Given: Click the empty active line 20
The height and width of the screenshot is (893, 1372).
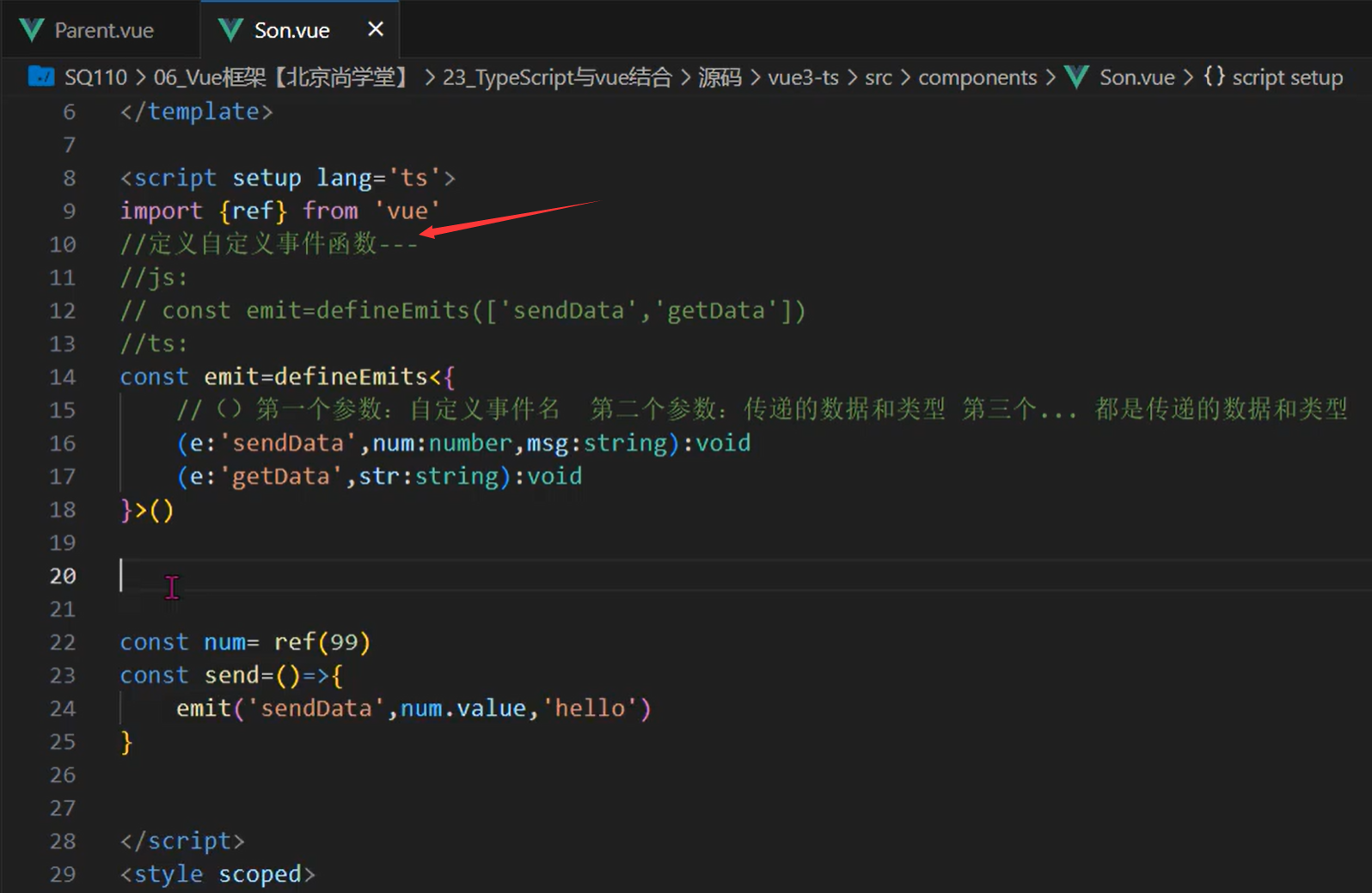Looking at the screenshot, I should coord(744,576).
